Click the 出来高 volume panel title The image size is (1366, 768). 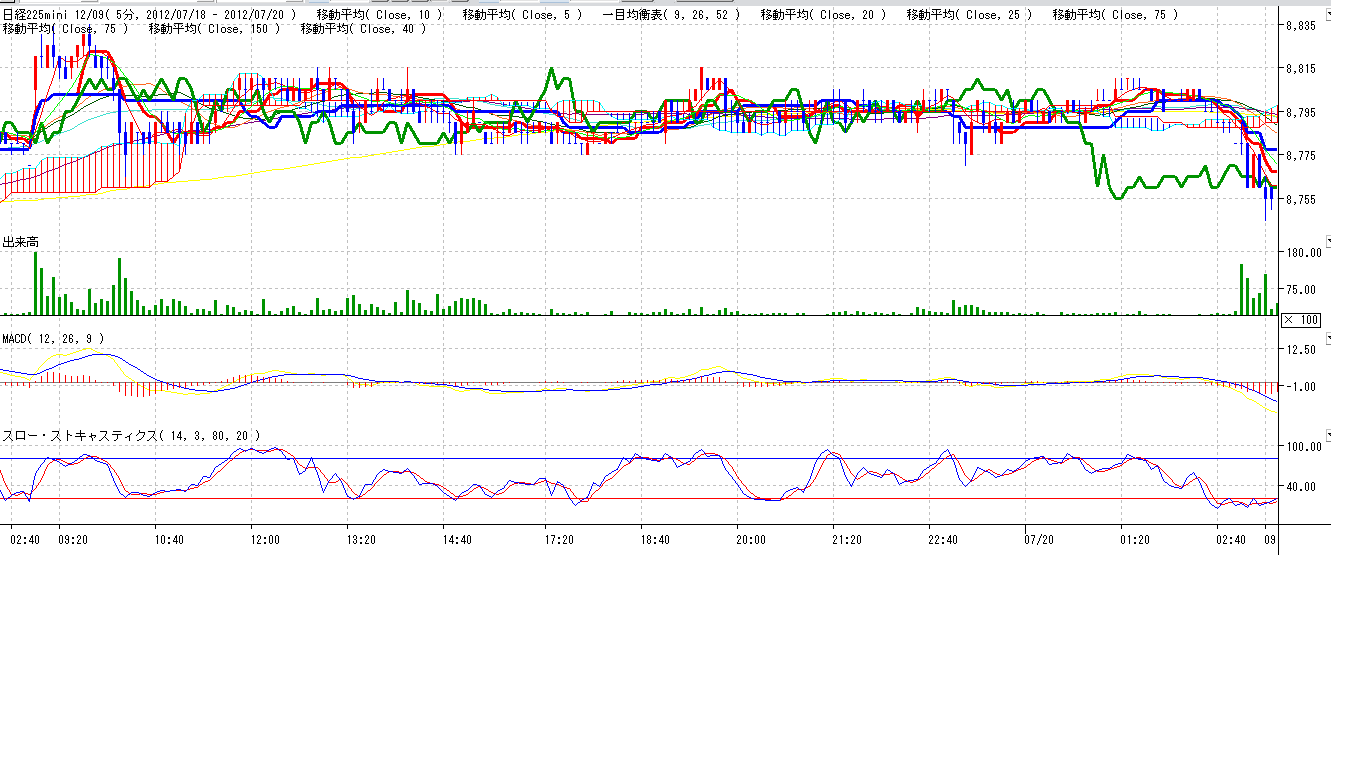coord(20,242)
